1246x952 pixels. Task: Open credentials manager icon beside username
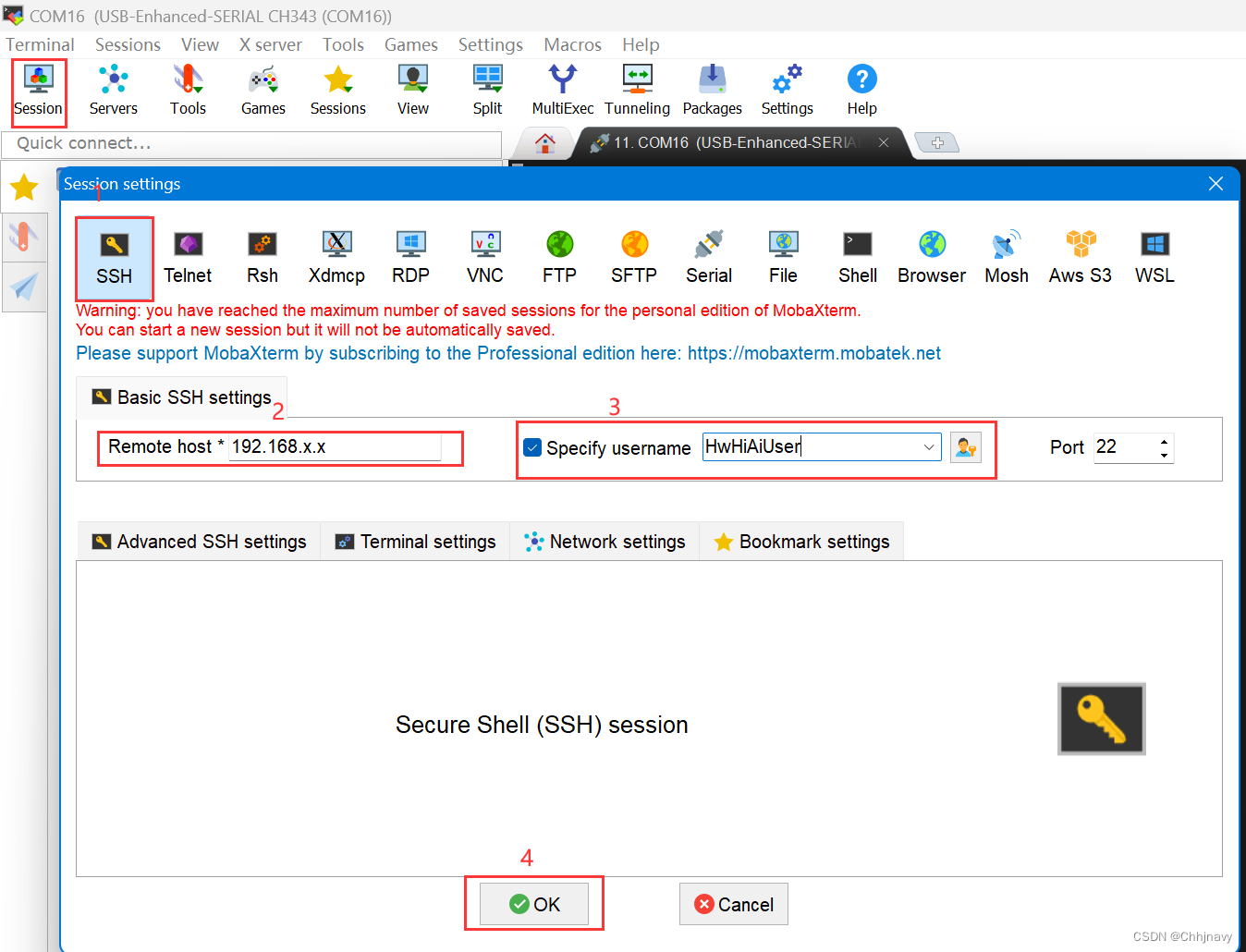tap(966, 447)
